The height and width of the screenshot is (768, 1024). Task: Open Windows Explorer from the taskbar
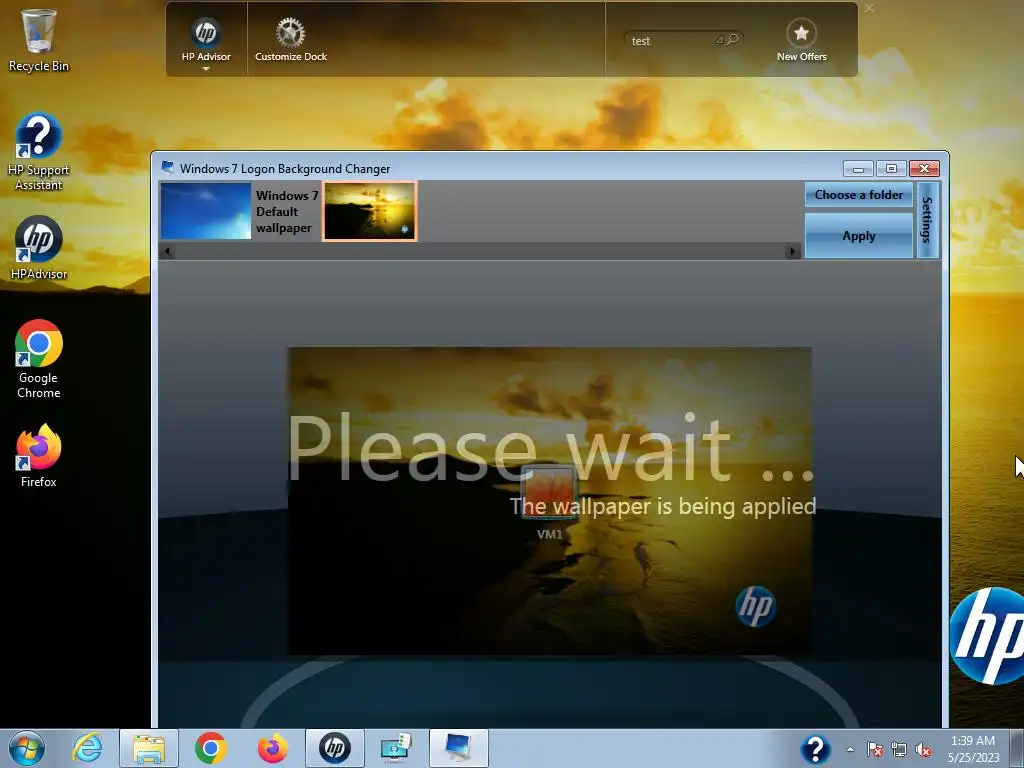(x=149, y=748)
